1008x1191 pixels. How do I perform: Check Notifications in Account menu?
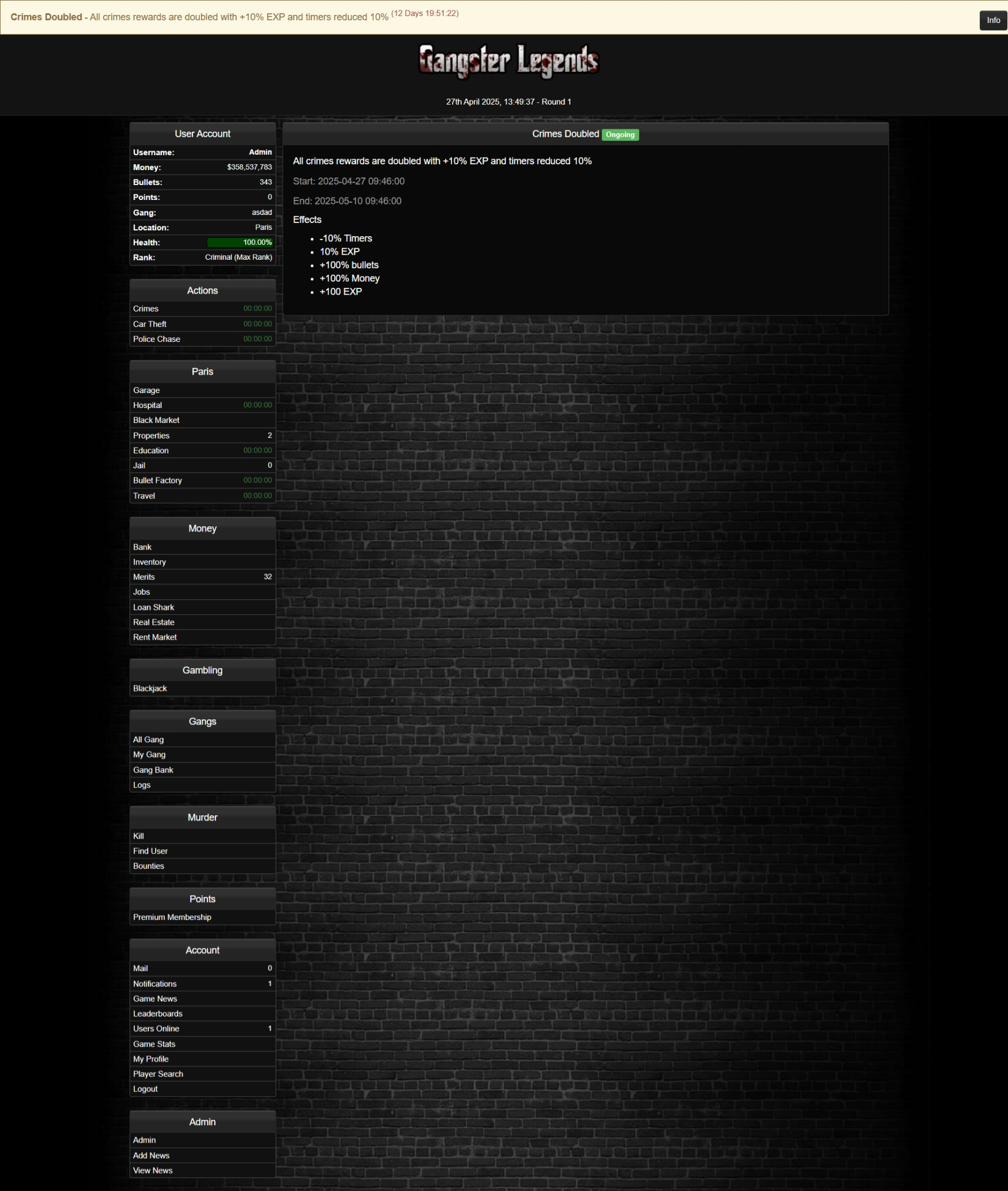click(x=155, y=984)
